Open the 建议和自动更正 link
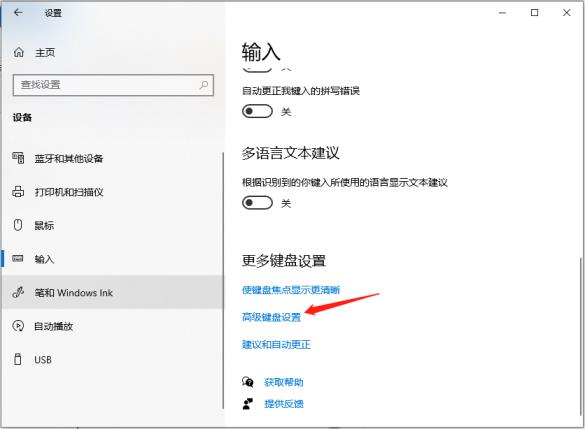Viewport: 585px width, 429px height. pyautogui.click(x=276, y=344)
